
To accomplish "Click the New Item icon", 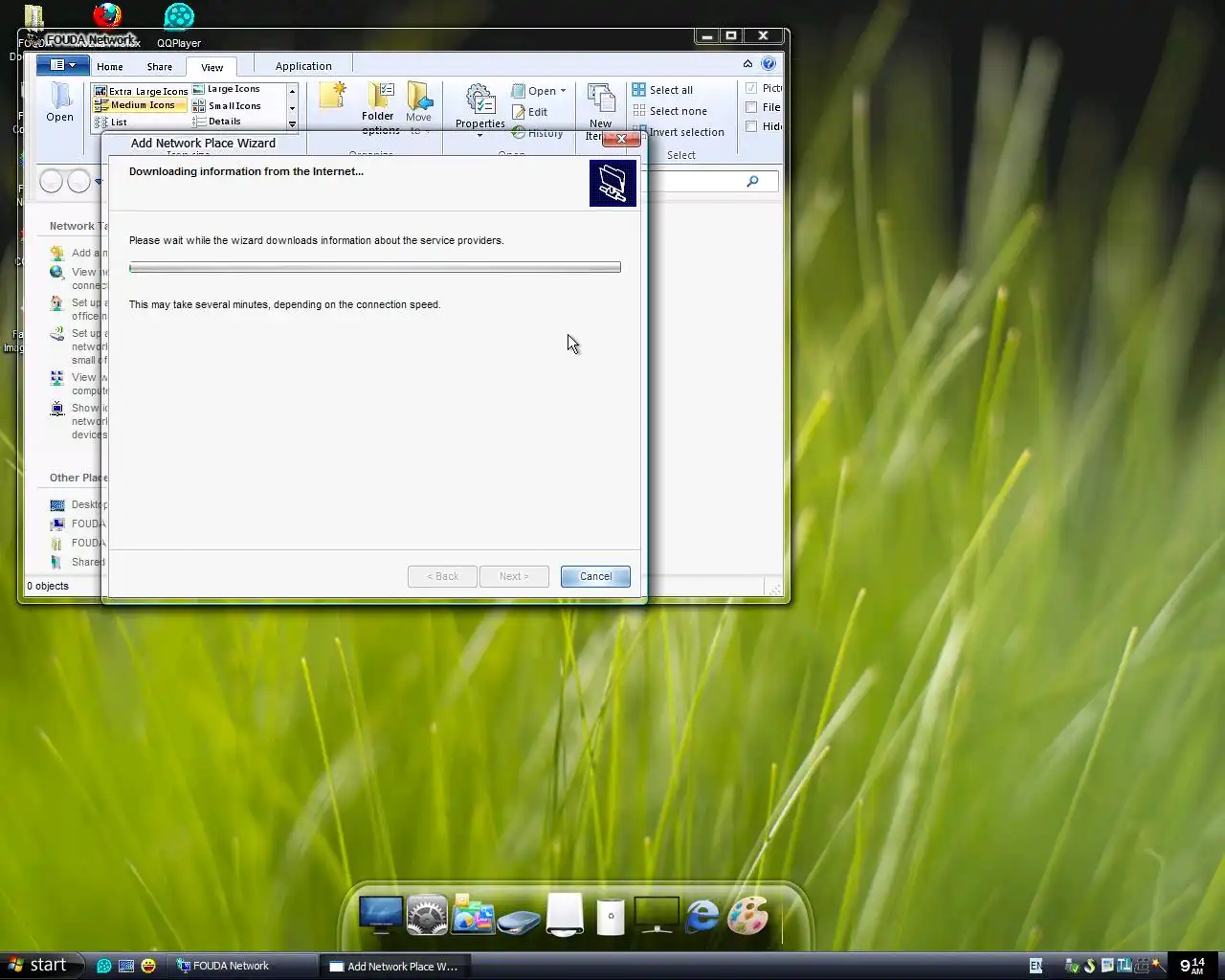I will pos(601,100).
